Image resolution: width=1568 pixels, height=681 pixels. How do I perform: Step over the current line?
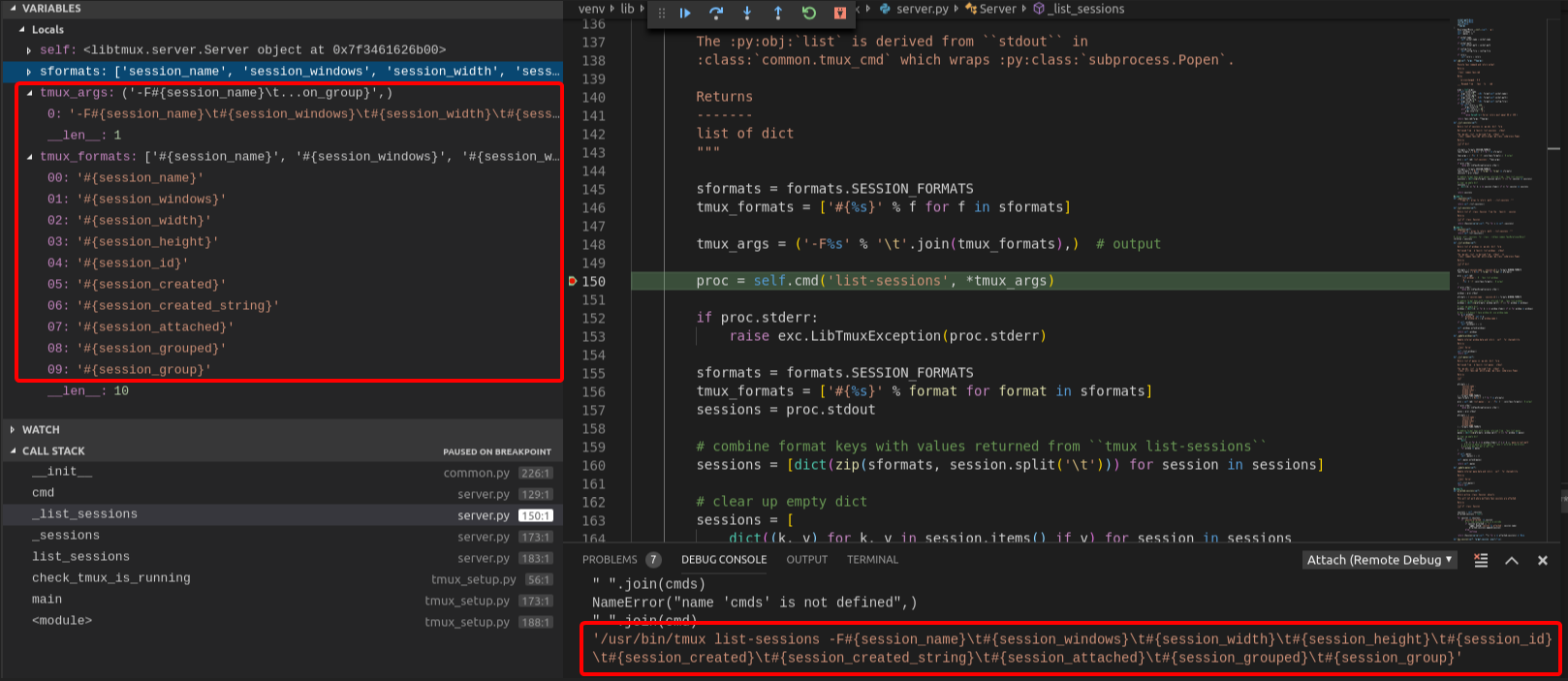(716, 13)
